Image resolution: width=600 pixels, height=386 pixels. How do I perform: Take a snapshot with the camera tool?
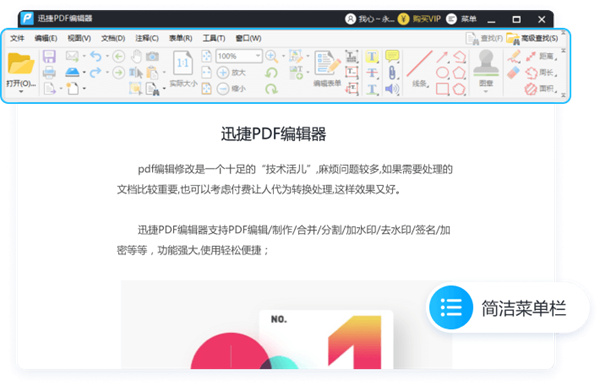pyautogui.click(x=152, y=57)
